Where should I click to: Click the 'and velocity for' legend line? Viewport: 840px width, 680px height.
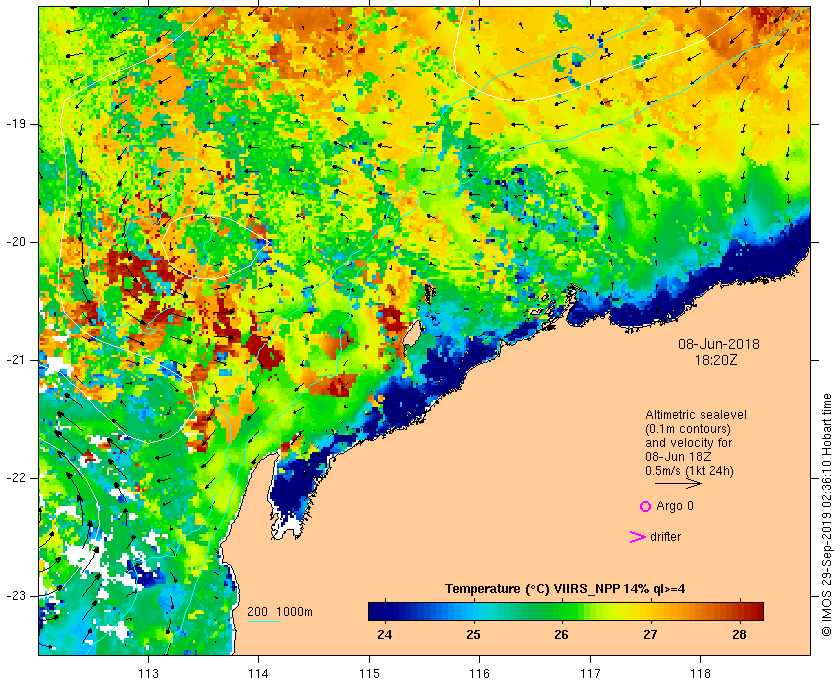coord(688,443)
